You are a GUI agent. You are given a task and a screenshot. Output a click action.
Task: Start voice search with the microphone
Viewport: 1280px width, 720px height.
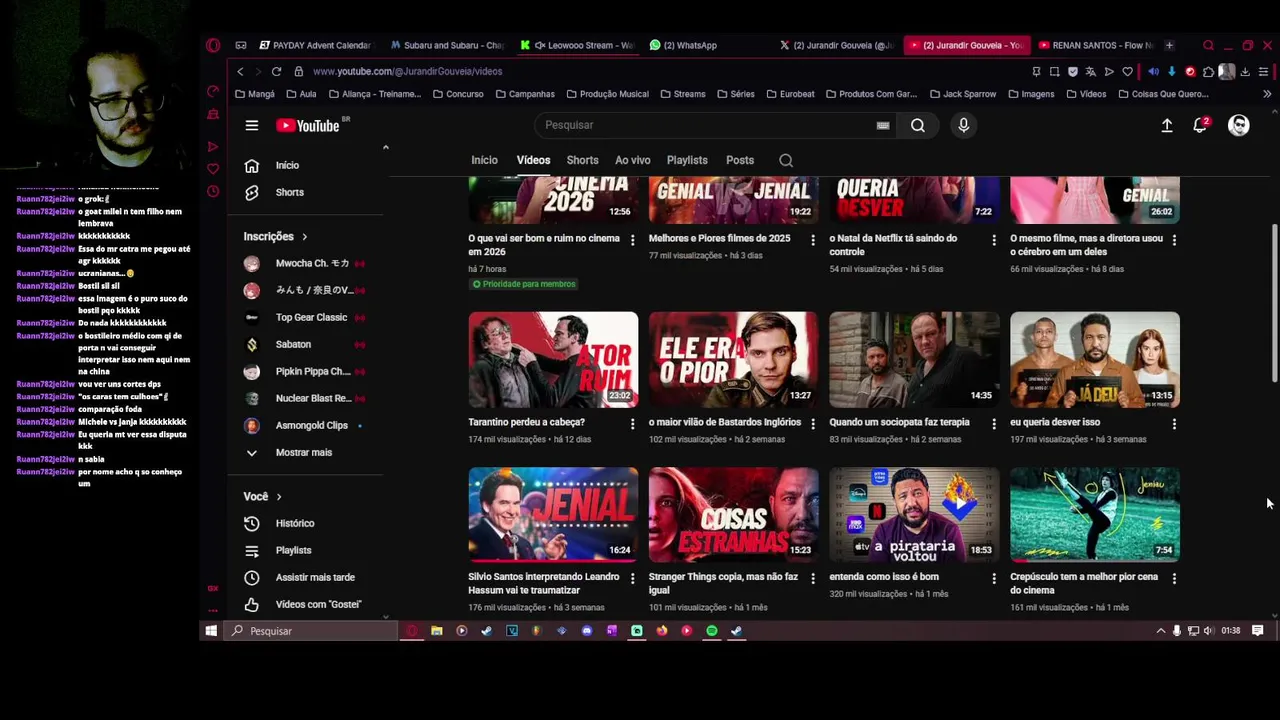click(963, 125)
